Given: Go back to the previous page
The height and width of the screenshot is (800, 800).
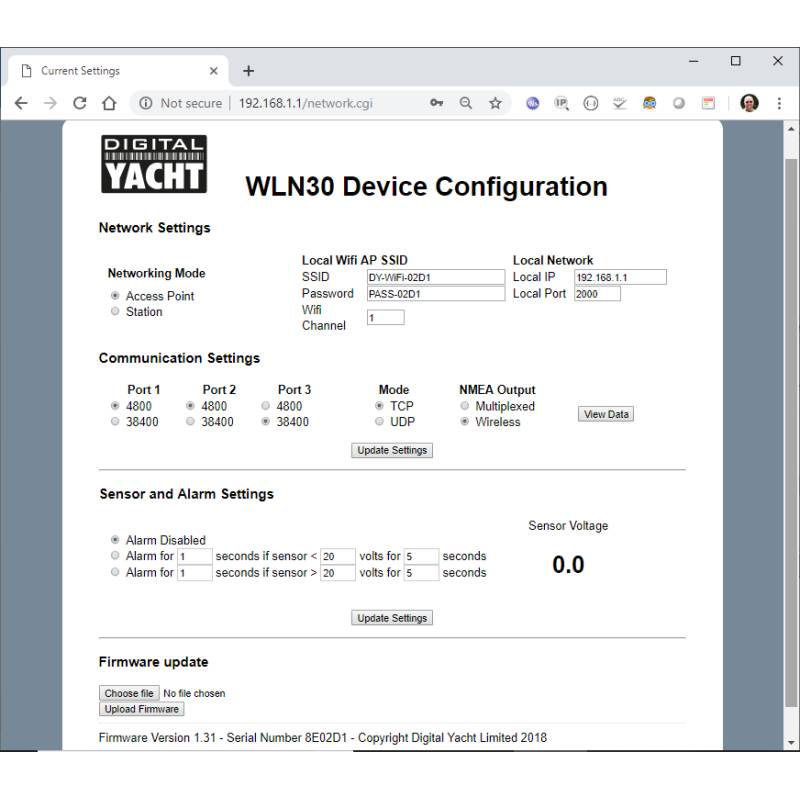Looking at the screenshot, I should [x=21, y=103].
